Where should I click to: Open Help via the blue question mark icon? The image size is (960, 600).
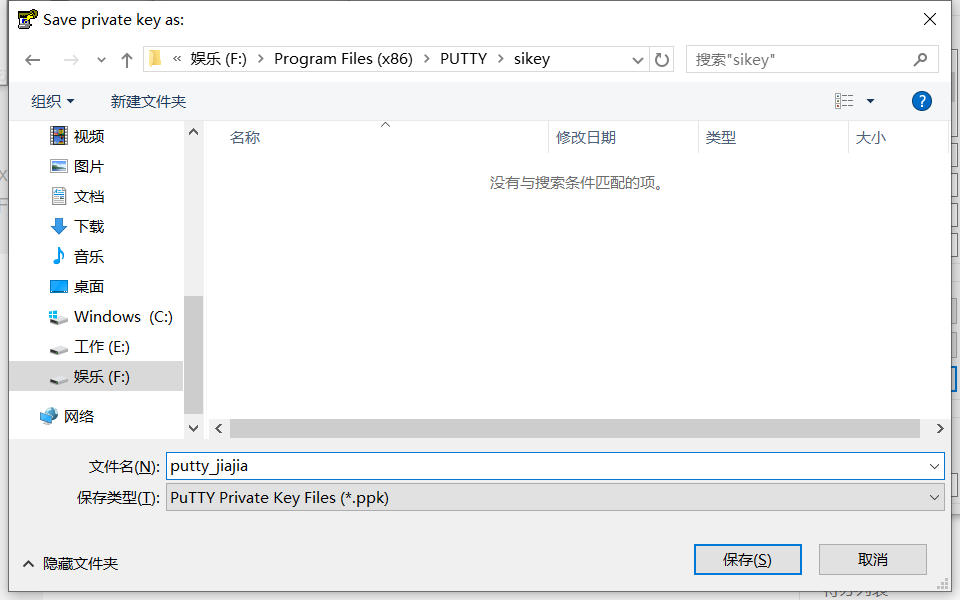click(x=921, y=100)
